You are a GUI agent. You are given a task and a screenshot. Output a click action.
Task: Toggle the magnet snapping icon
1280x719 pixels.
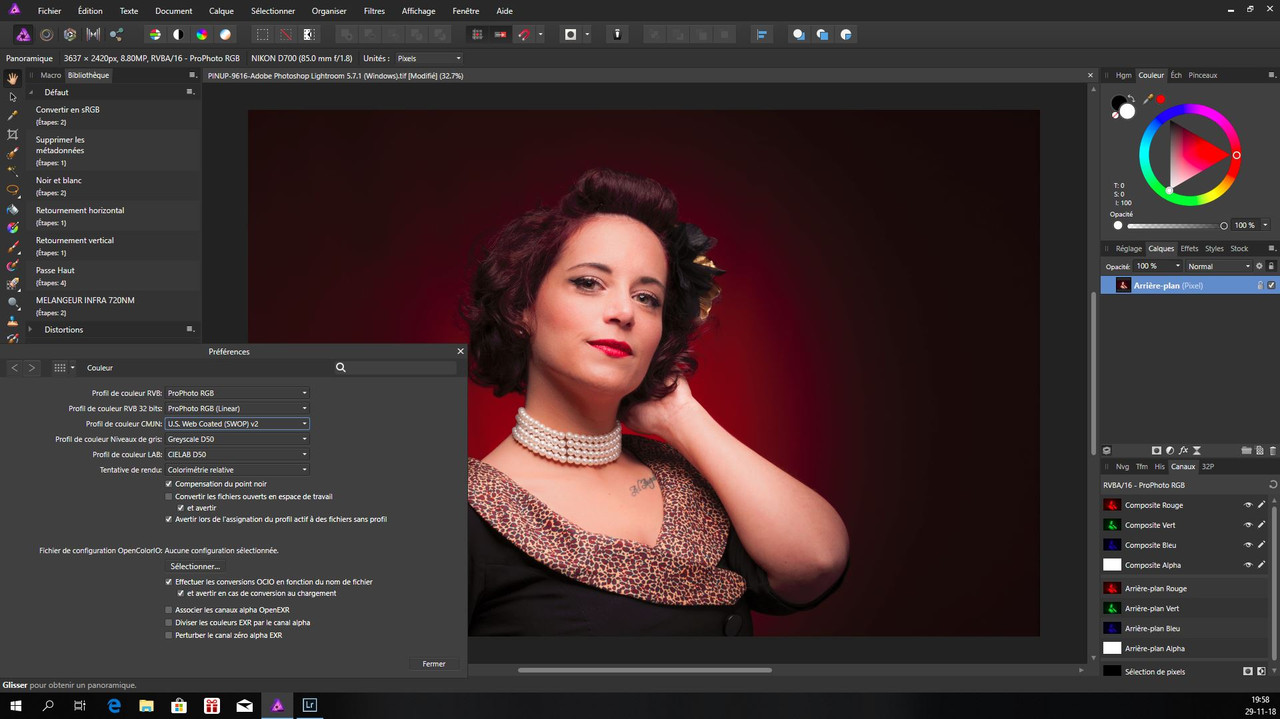pos(524,34)
